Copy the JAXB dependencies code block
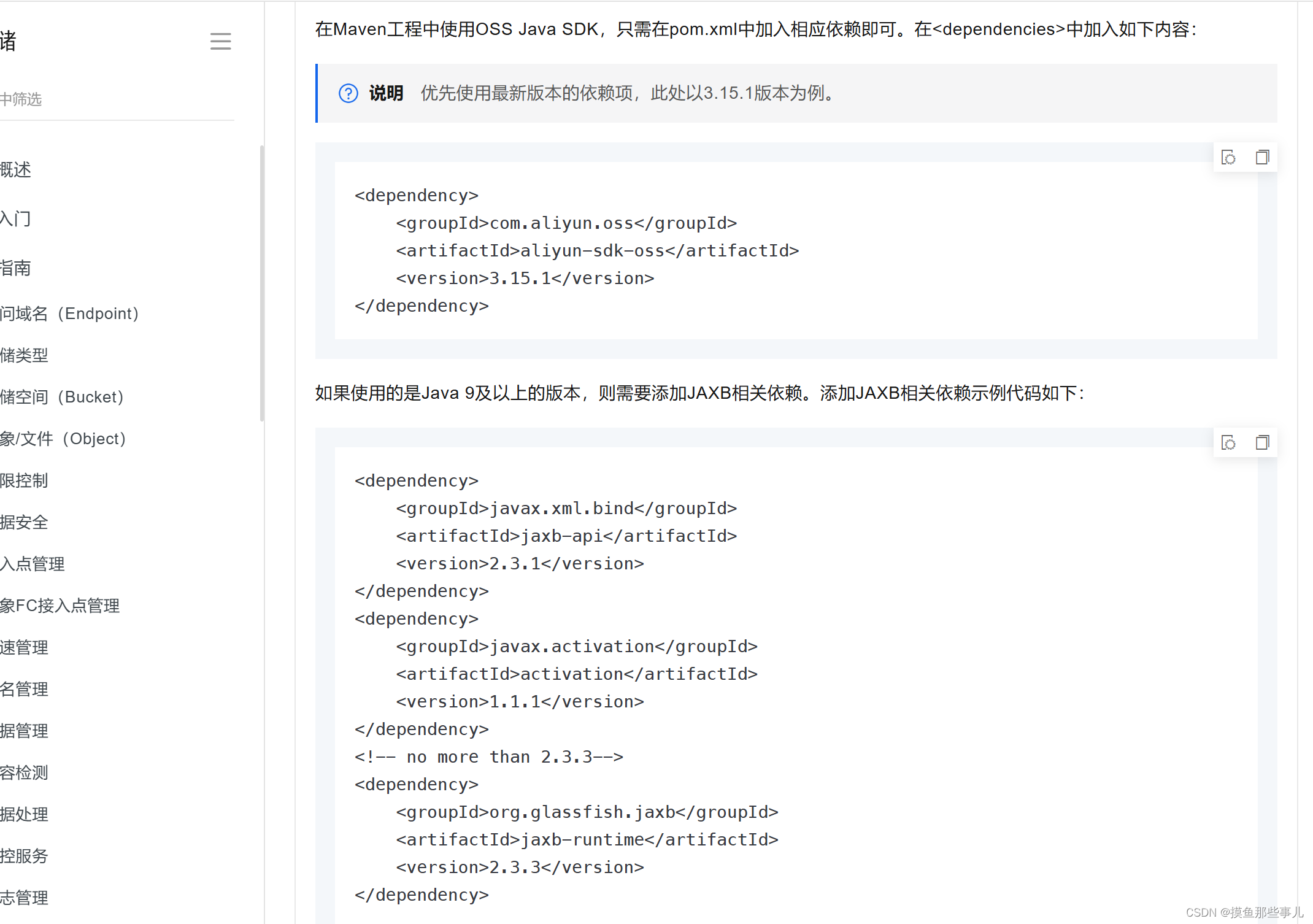The width and height of the screenshot is (1313, 924). pos(1262,443)
